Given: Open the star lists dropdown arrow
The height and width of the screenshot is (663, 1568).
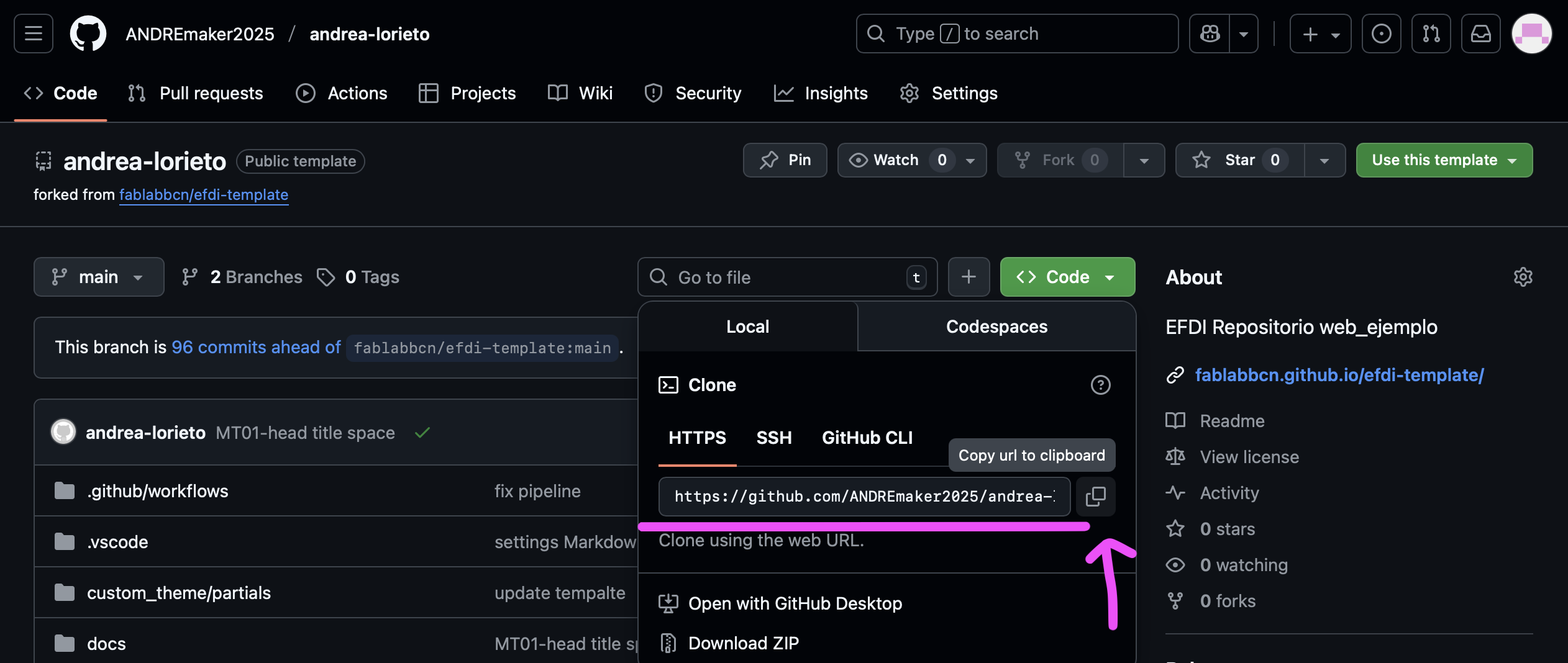Looking at the screenshot, I should pyautogui.click(x=1324, y=160).
